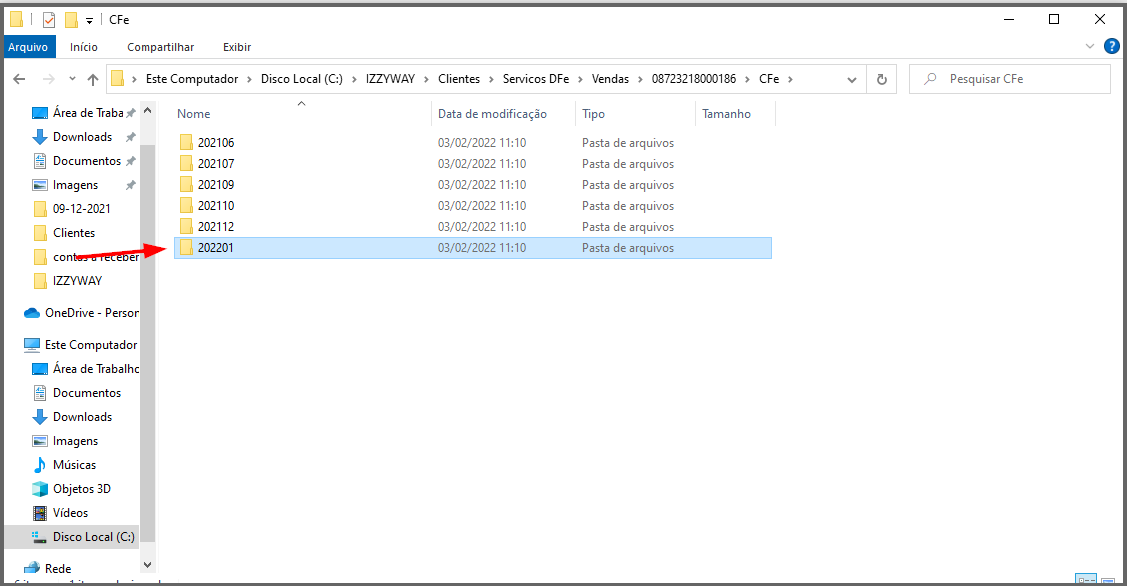Refresh the current folder view
Viewport: 1127px width, 586px height.
[881, 79]
